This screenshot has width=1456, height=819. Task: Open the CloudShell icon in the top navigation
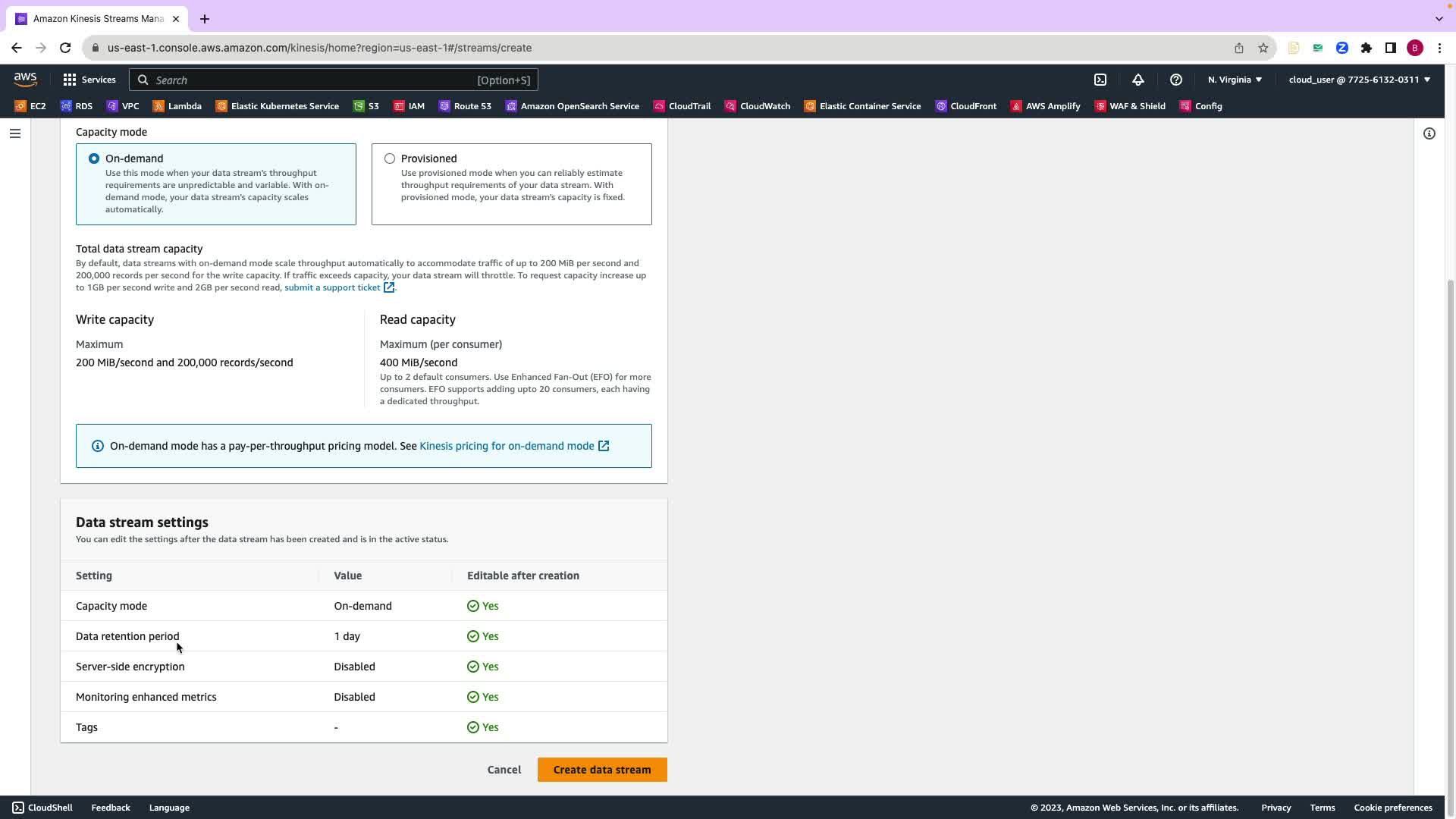[1100, 80]
